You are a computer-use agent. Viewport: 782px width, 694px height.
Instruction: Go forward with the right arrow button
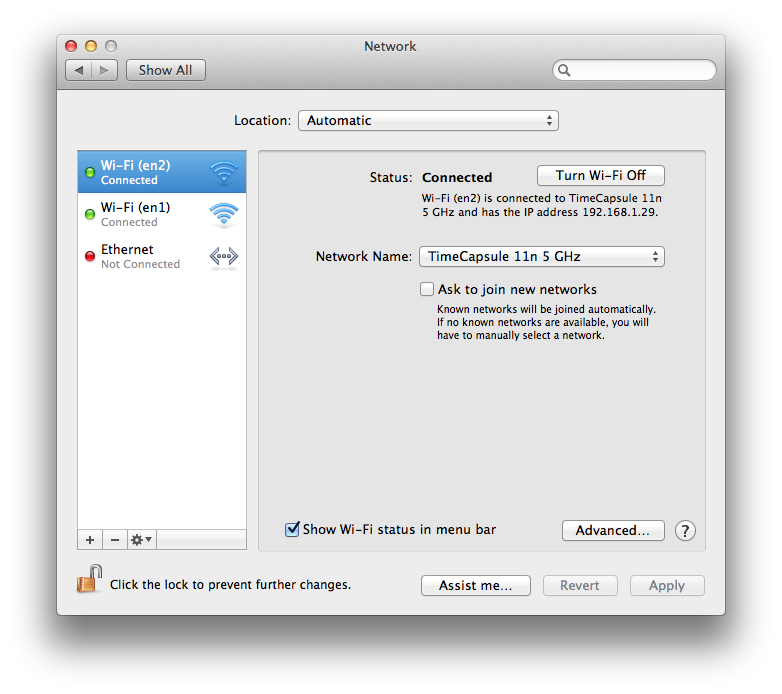pos(106,70)
